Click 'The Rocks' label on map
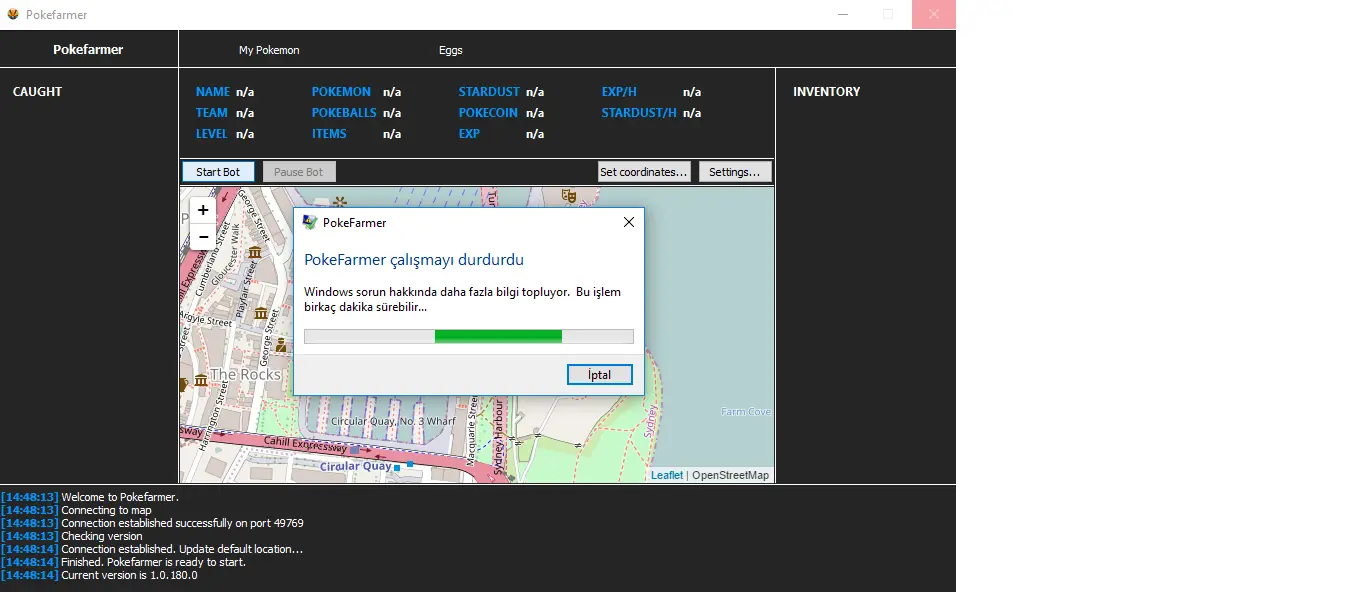 [246, 375]
